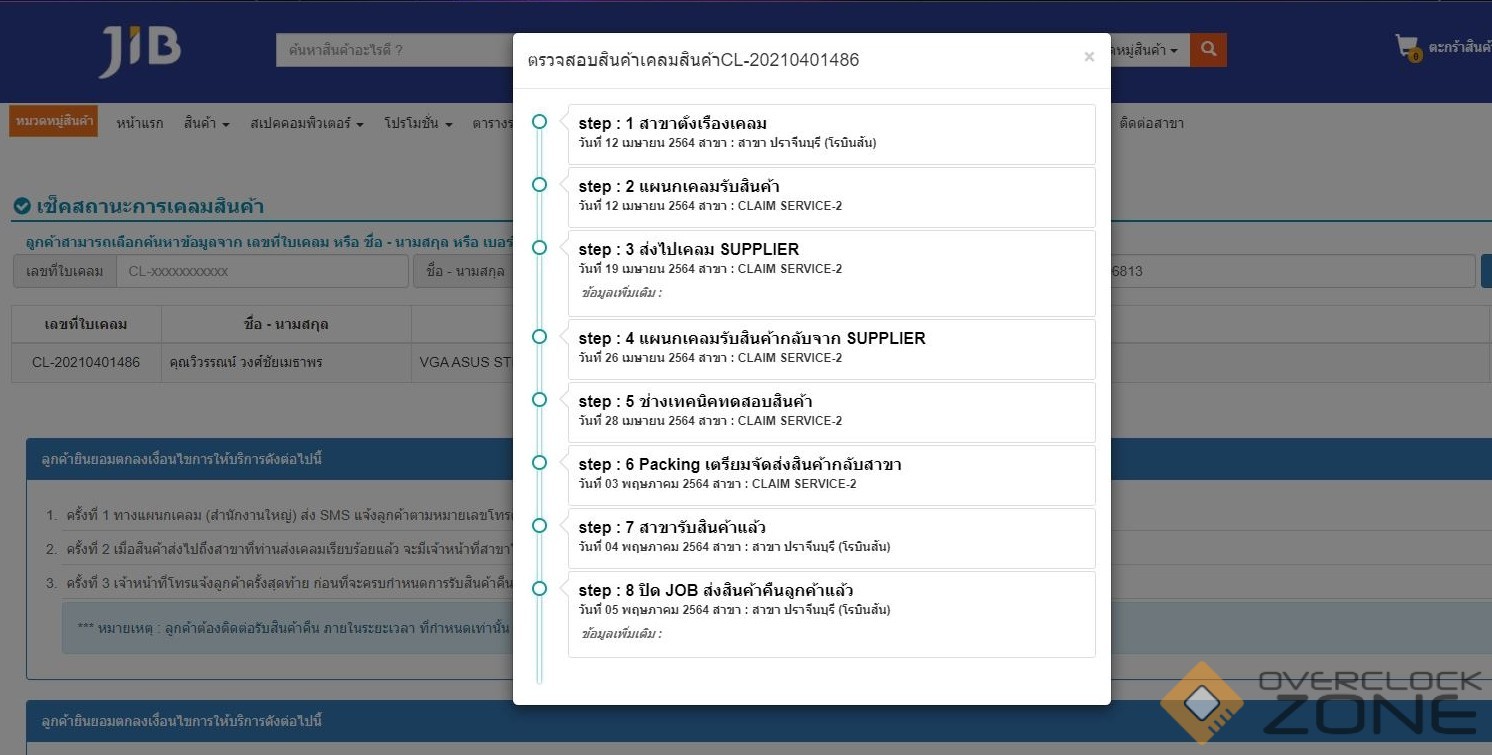Click the step 7 timeline circle marker
The height and width of the screenshot is (755, 1492).
coord(539,526)
